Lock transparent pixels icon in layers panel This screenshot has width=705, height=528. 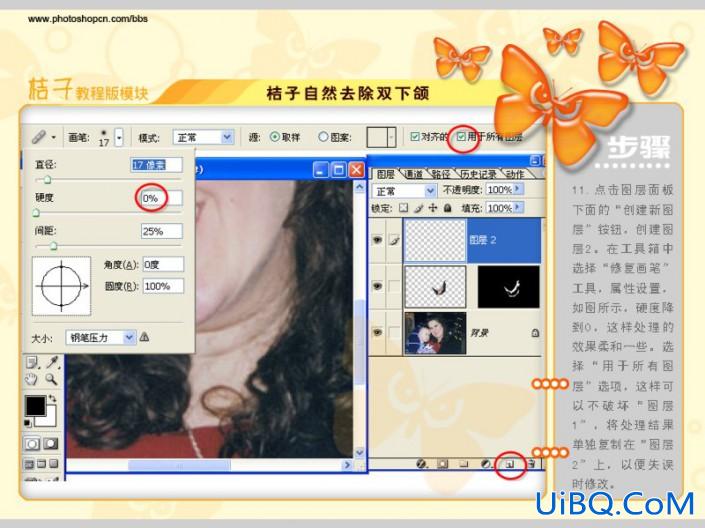point(404,208)
